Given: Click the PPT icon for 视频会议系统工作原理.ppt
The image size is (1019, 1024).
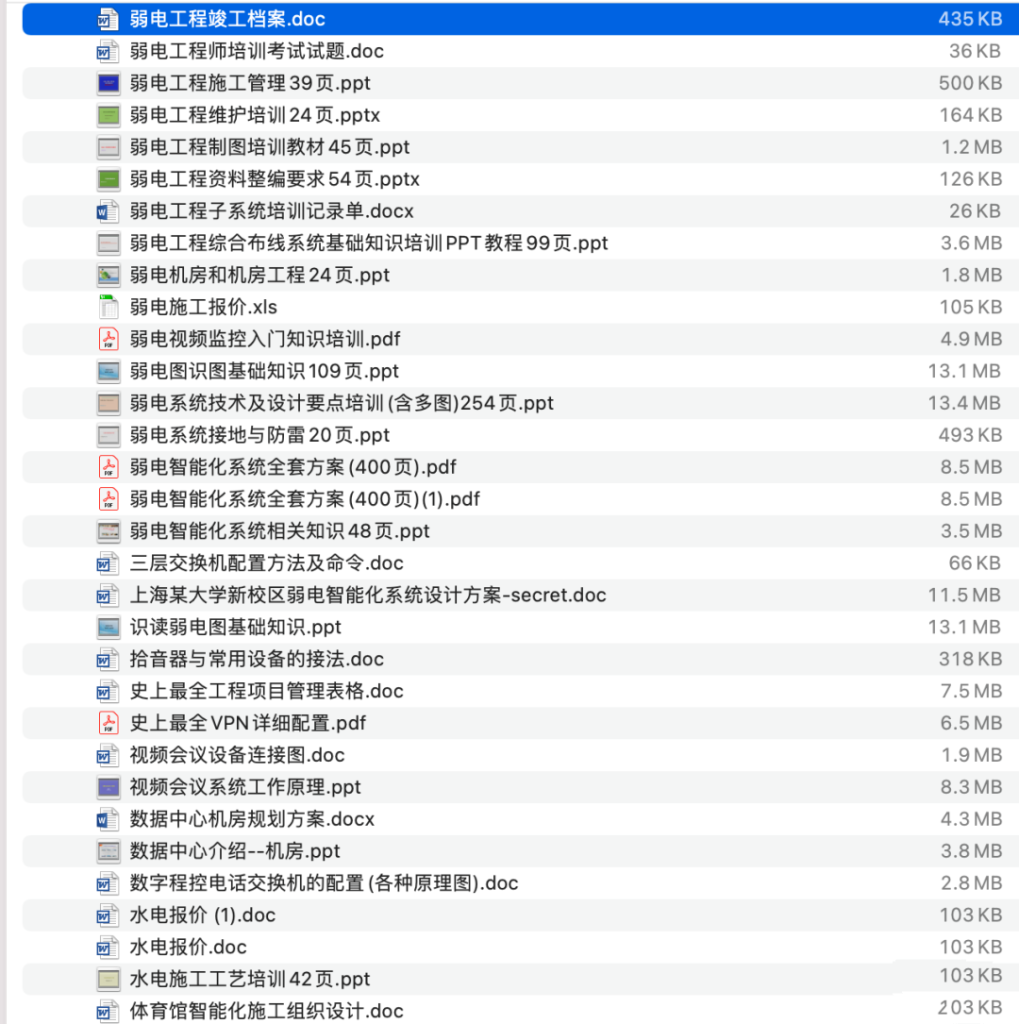Looking at the screenshot, I should pos(107,787).
